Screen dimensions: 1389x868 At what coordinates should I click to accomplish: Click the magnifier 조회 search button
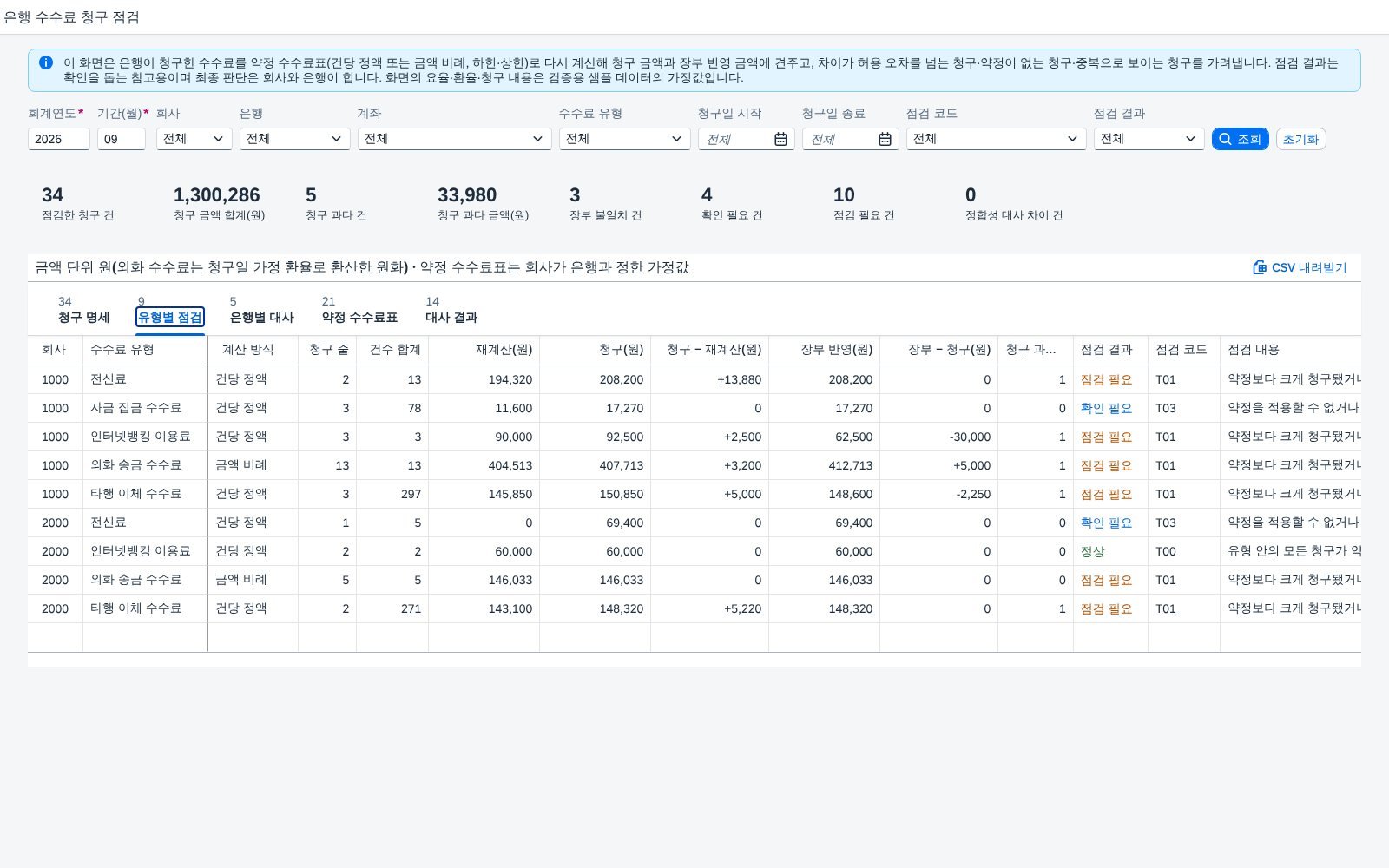click(x=1240, y=139)
